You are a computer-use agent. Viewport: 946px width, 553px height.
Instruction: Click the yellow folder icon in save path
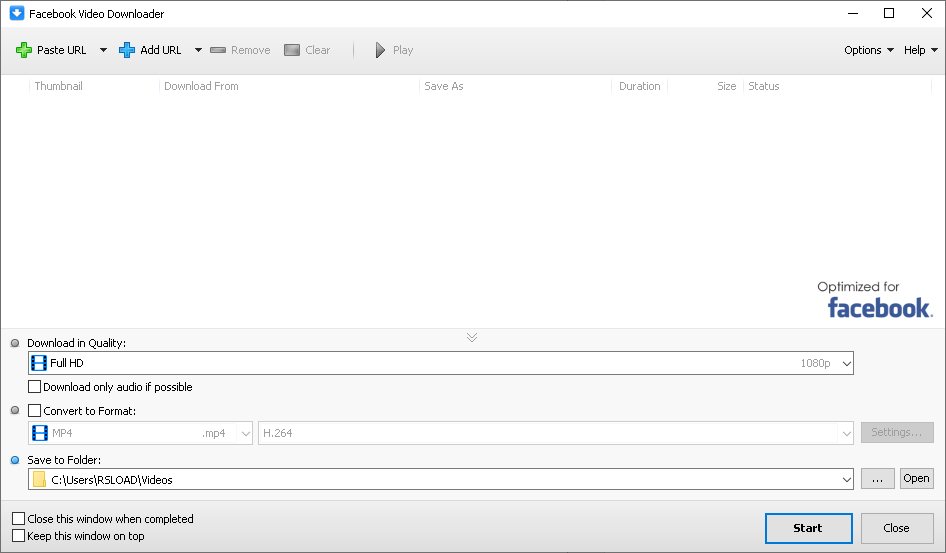tap(40, 480)
